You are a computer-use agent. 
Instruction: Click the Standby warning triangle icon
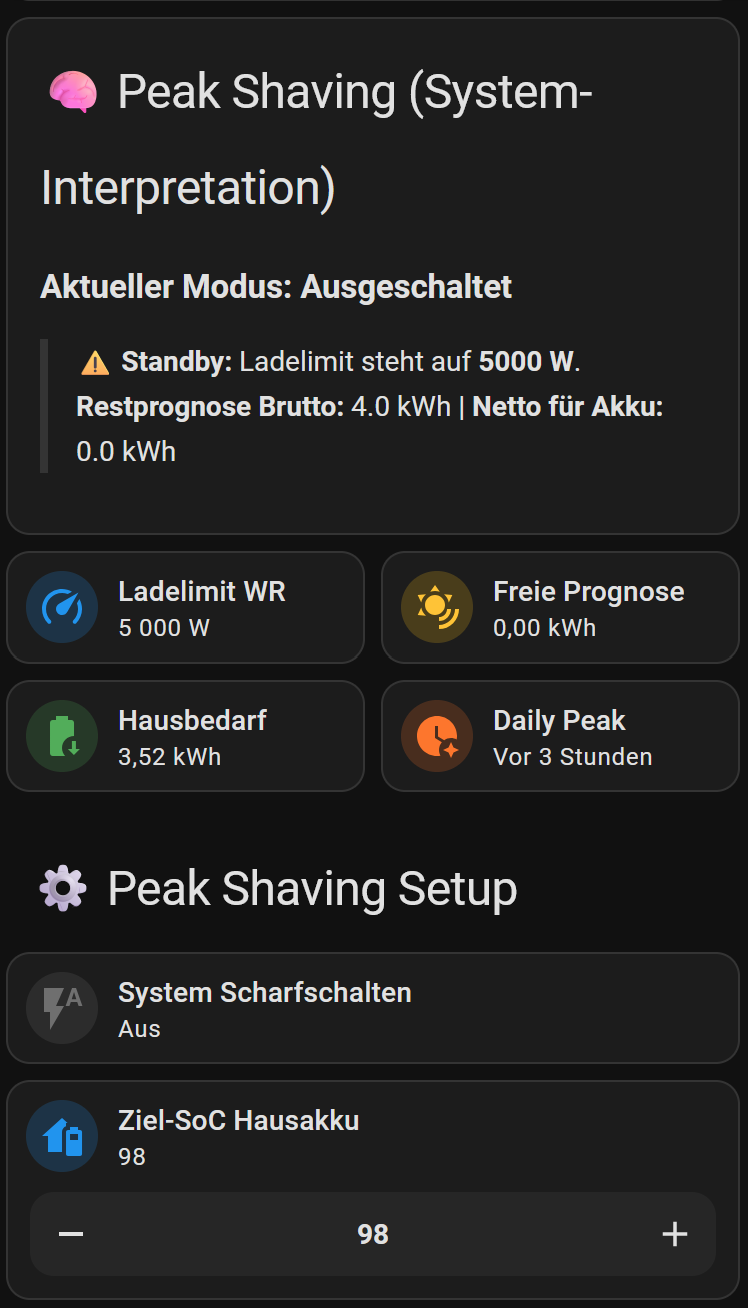click(95, 362)
